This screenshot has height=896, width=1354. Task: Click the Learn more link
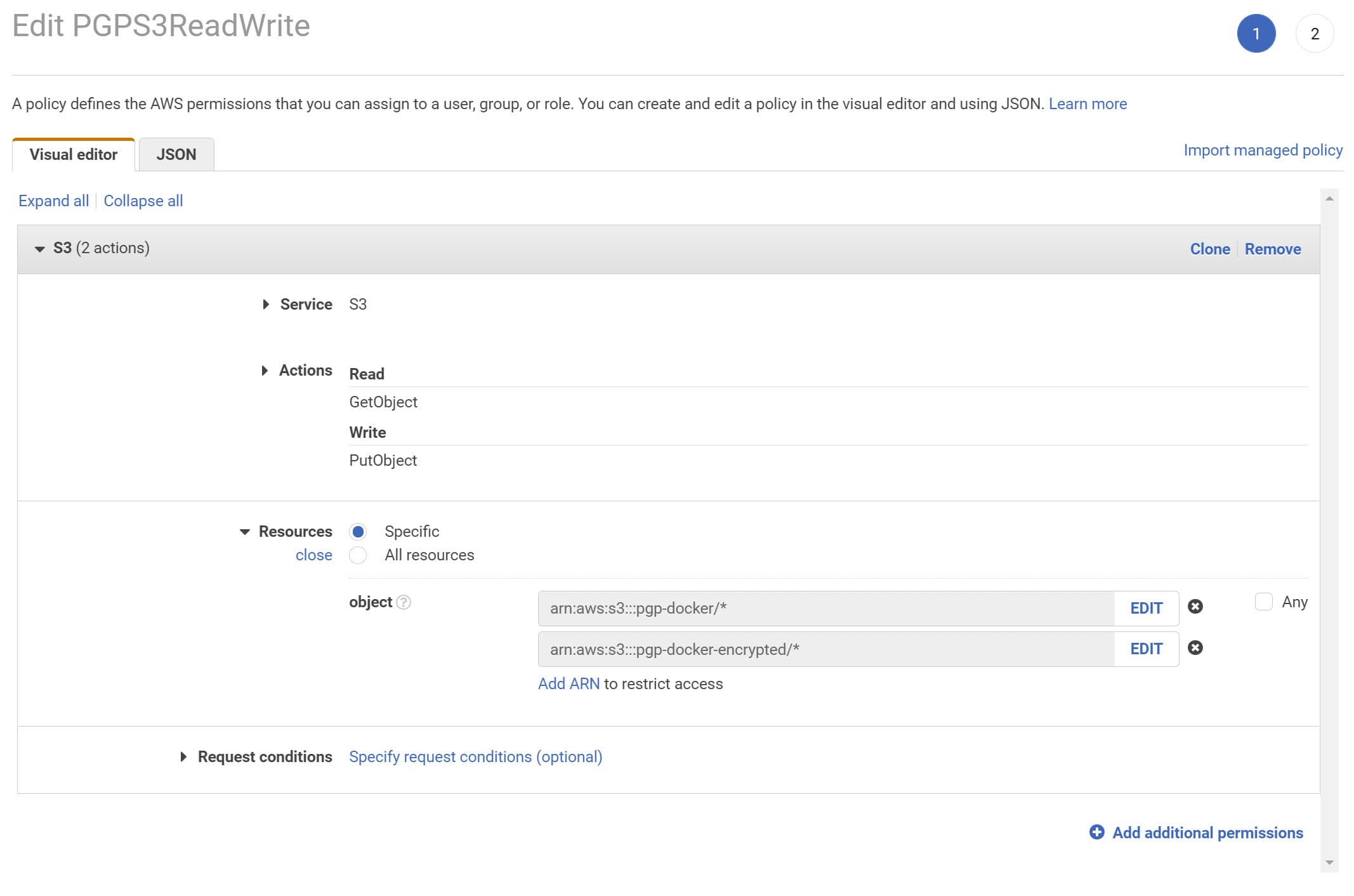pos(1089,103)
